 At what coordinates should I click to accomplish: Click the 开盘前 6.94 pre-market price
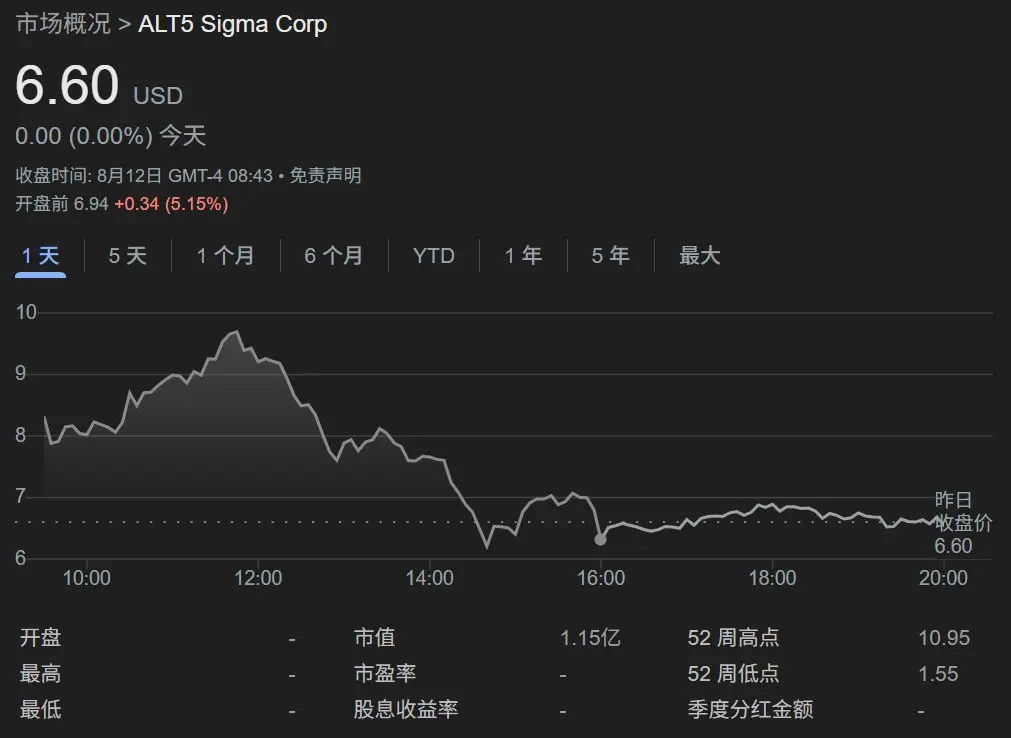90,204
